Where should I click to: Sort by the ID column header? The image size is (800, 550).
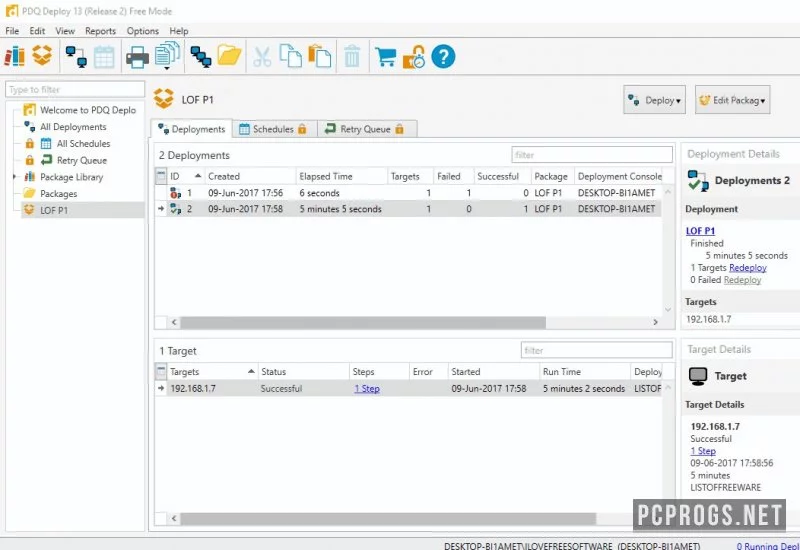coord(186,176)
